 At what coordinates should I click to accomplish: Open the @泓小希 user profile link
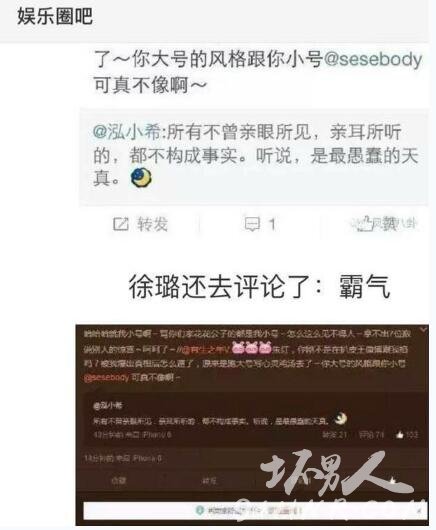tap(126, 132)
